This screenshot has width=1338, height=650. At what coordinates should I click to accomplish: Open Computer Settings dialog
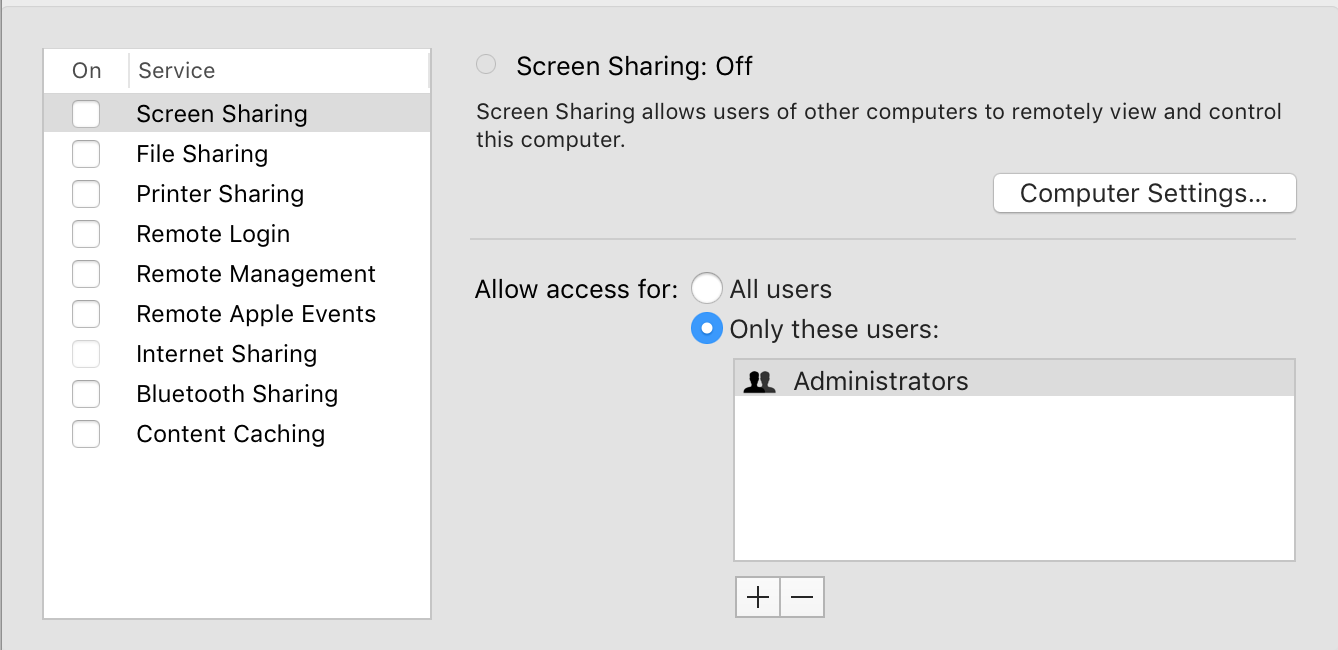[x=1144, y=193]
